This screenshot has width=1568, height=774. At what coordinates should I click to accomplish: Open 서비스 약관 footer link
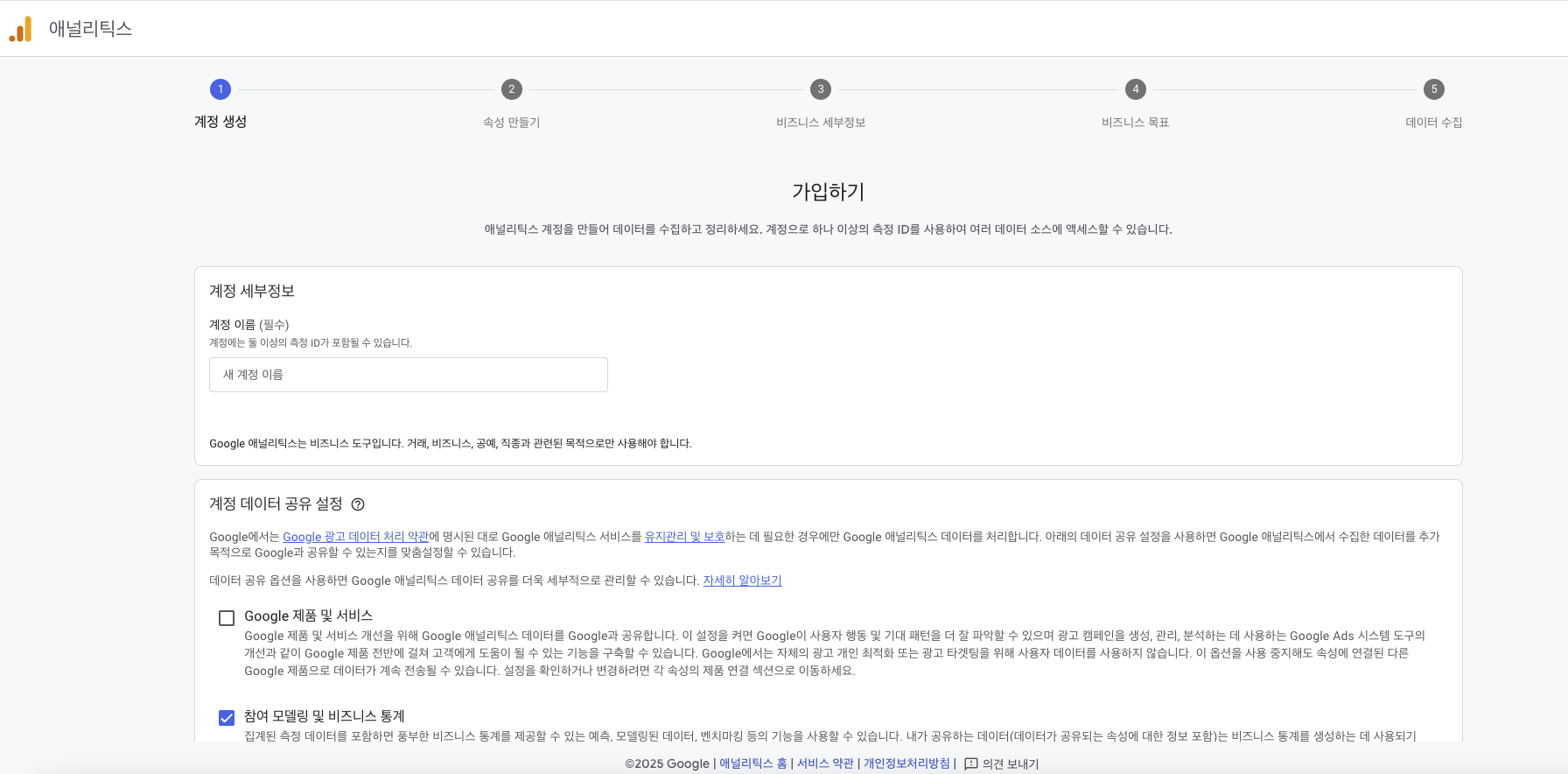pyautogui.click(x=825, y=763)
